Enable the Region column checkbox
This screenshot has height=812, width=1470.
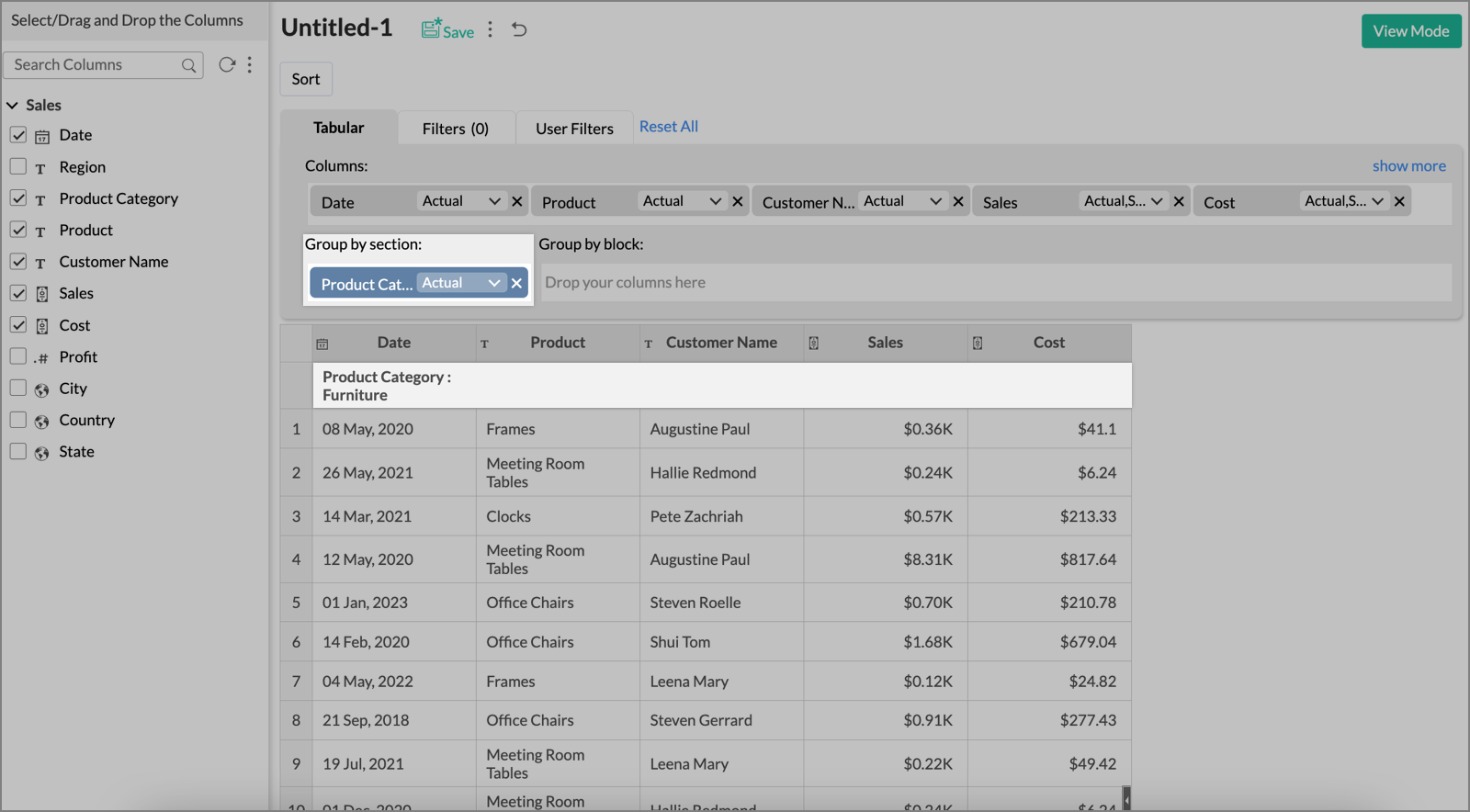18,166
